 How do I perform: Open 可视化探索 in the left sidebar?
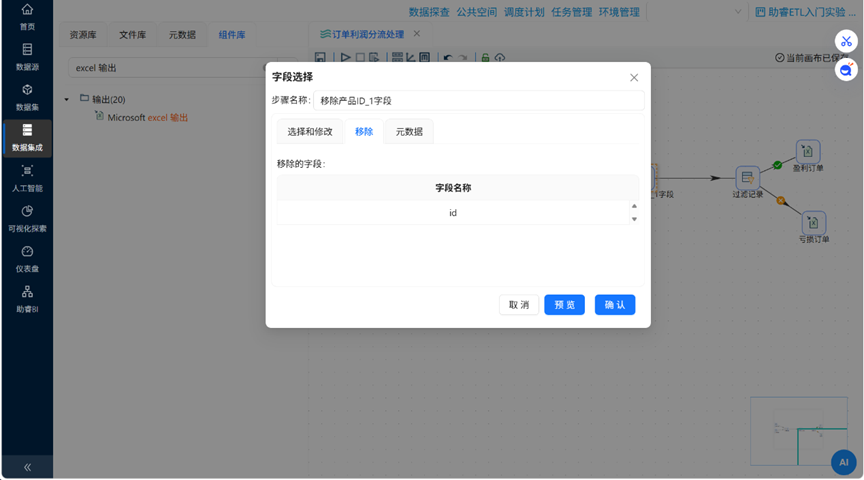pyautogui.click(x=27, y=218)
